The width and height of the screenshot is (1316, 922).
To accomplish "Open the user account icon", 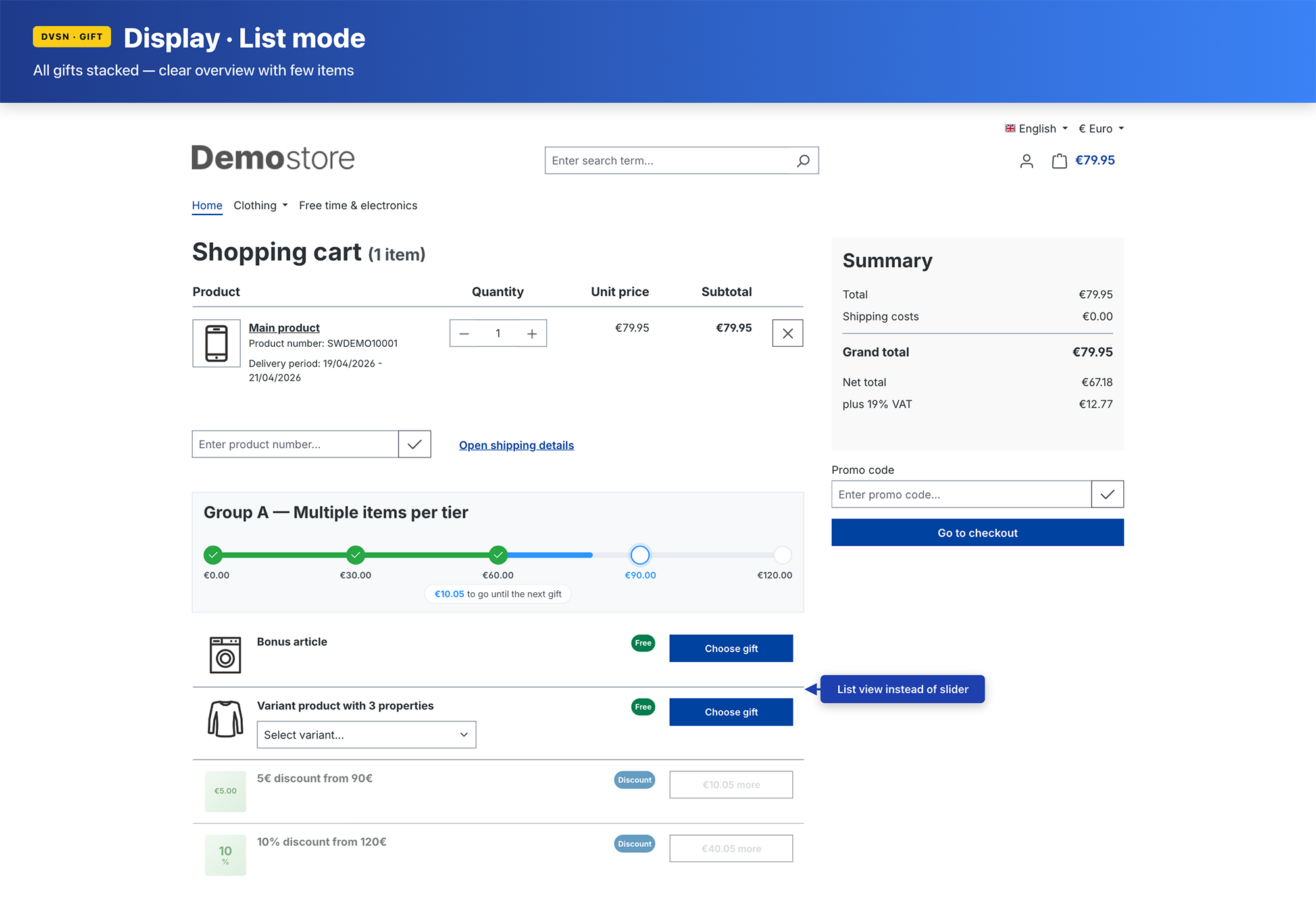I will click(1026, 161).
